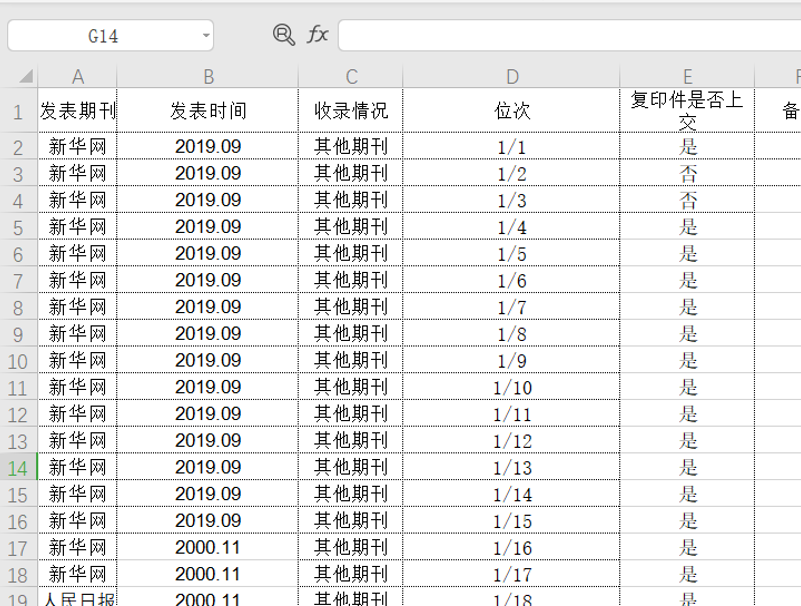Open the Name Box dropdown arrow

(x=206, y=36)
